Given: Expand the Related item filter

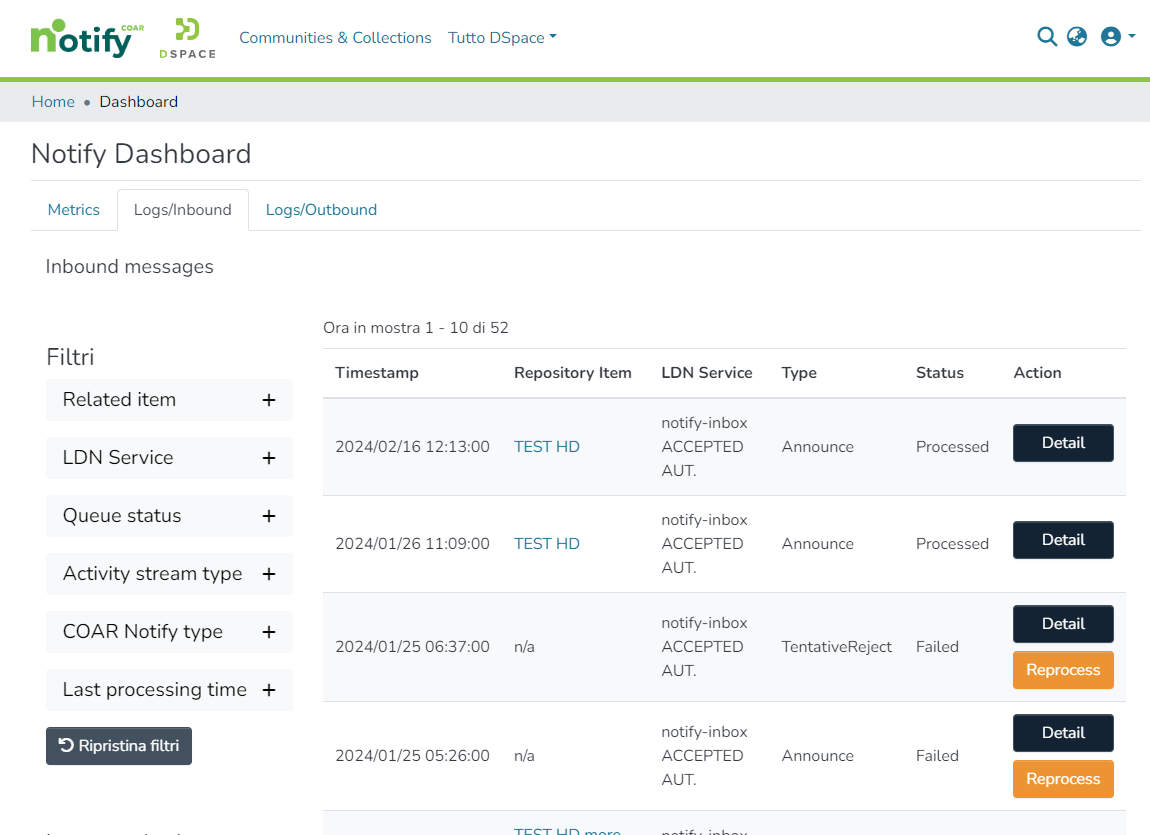Looking at the screenshot, I should 268,400.
